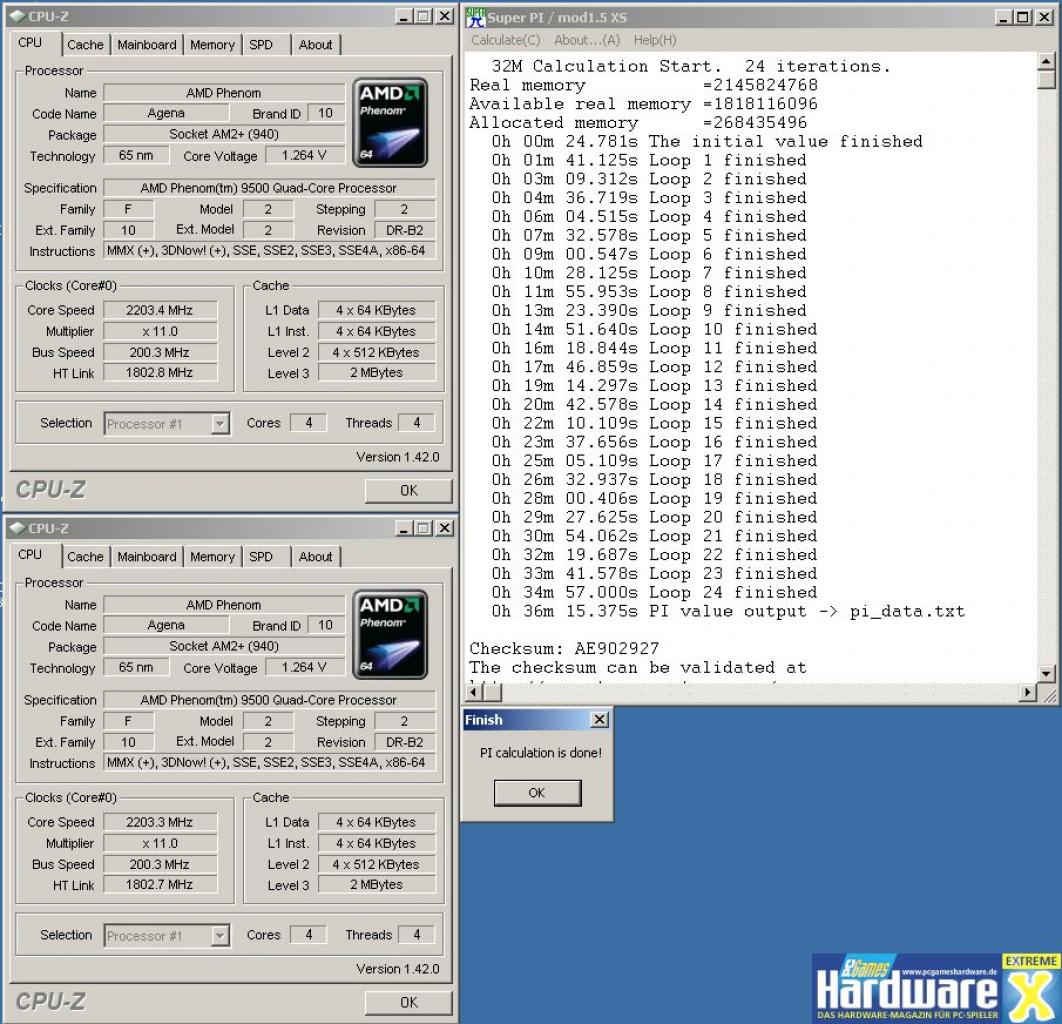Click Super PI vertical scrollbar up arrow

point(1046,62)
